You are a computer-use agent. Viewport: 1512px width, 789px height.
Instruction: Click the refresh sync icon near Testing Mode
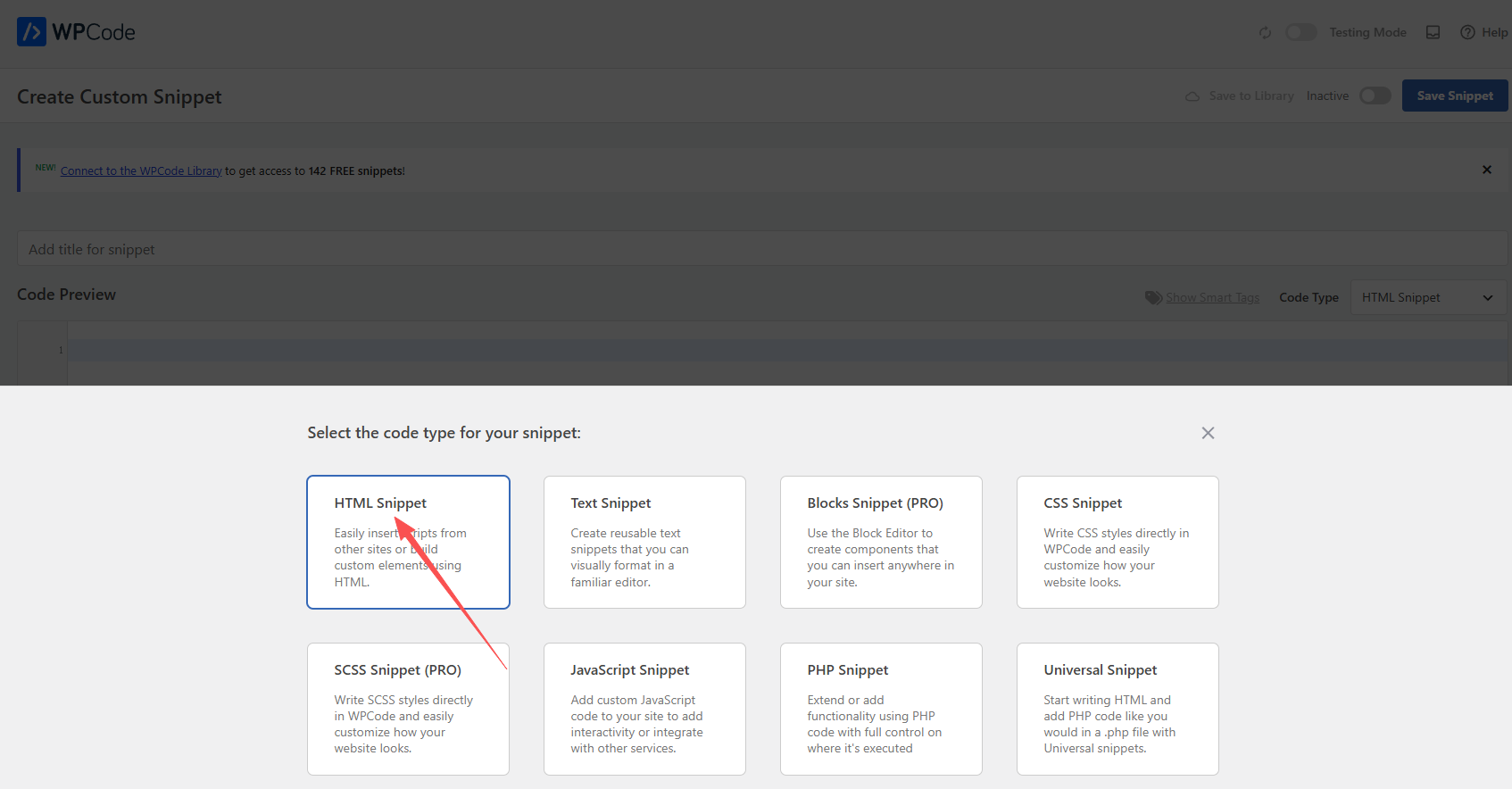point(1265,33)
